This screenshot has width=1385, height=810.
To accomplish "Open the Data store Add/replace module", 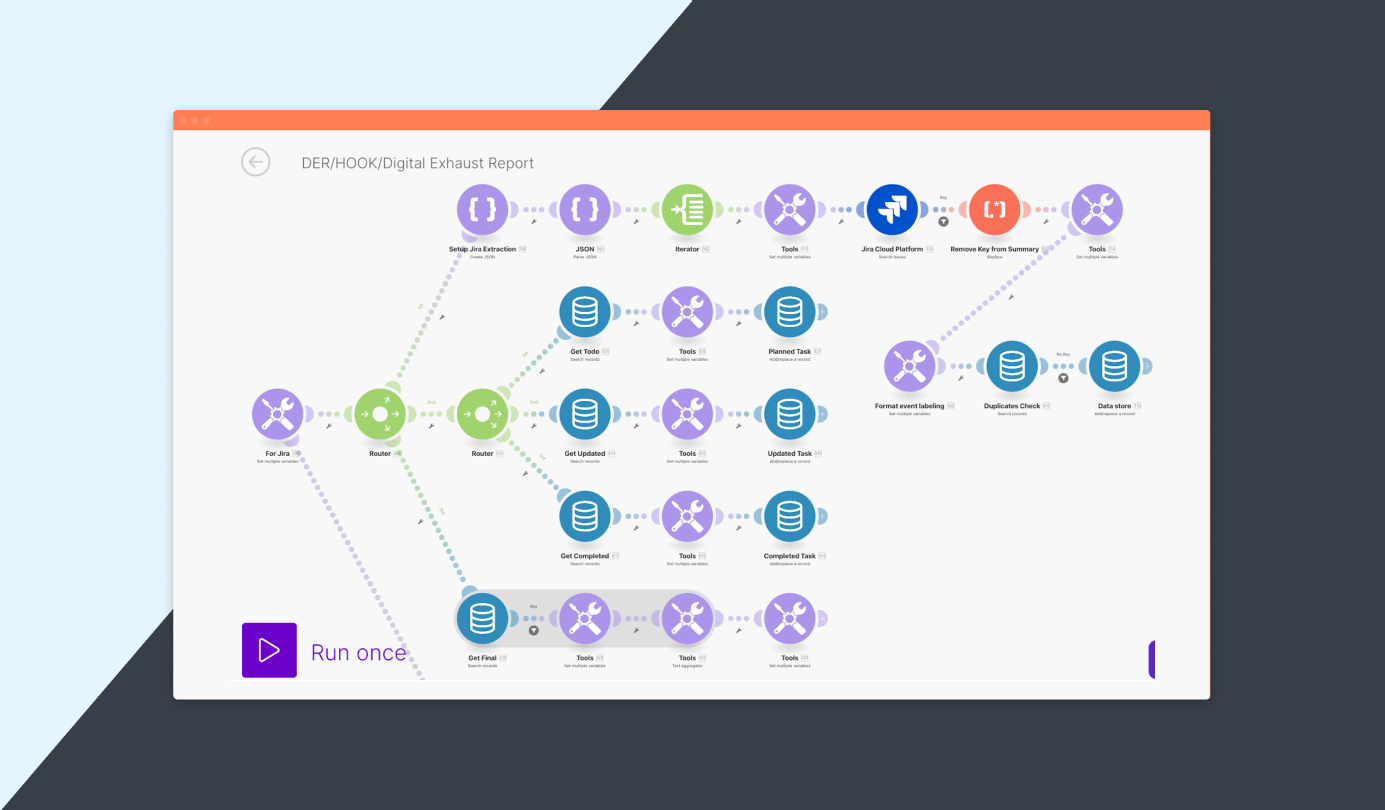I will [1115, 366].
